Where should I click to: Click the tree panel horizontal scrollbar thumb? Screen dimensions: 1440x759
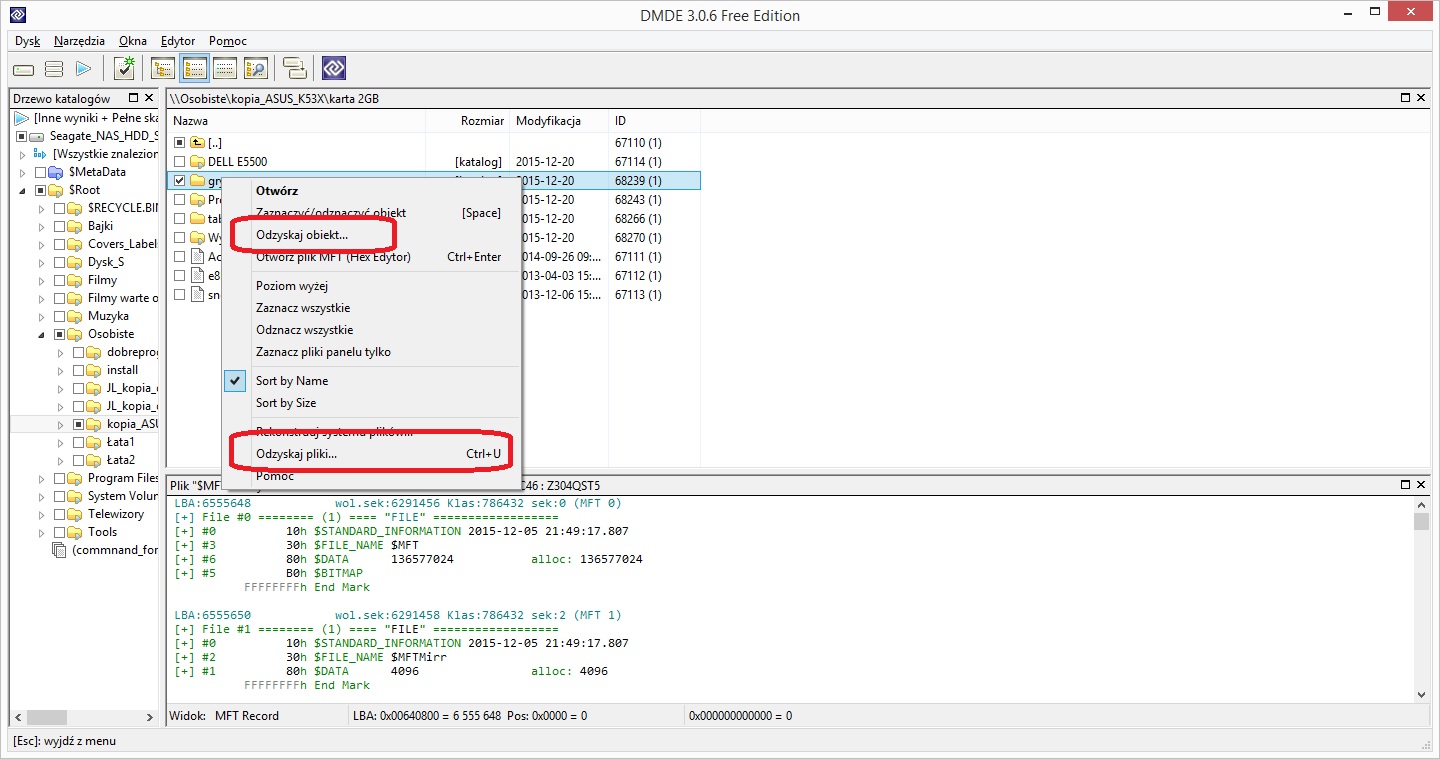(47, 717)
